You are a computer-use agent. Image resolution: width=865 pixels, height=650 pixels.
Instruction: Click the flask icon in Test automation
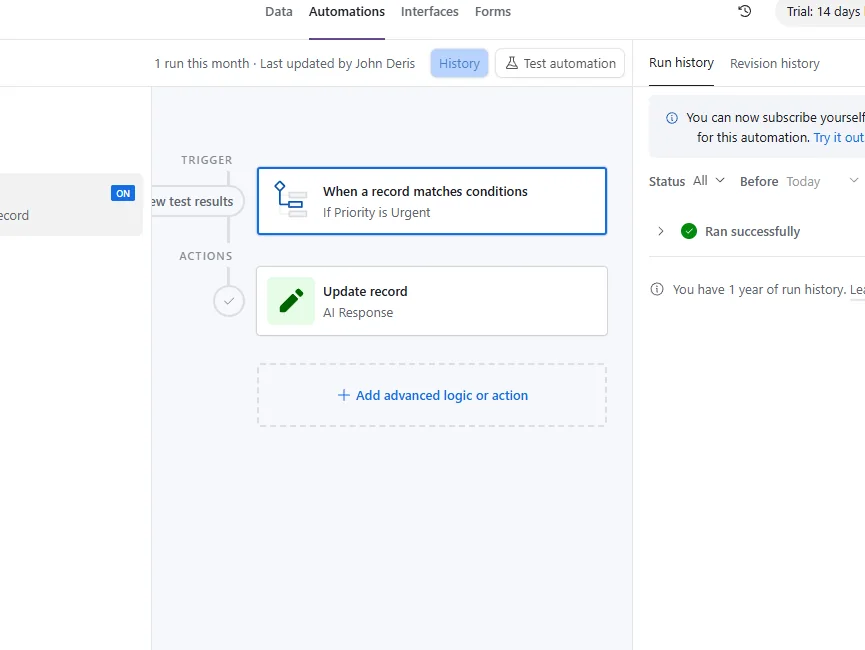click(x=511, y=63)
